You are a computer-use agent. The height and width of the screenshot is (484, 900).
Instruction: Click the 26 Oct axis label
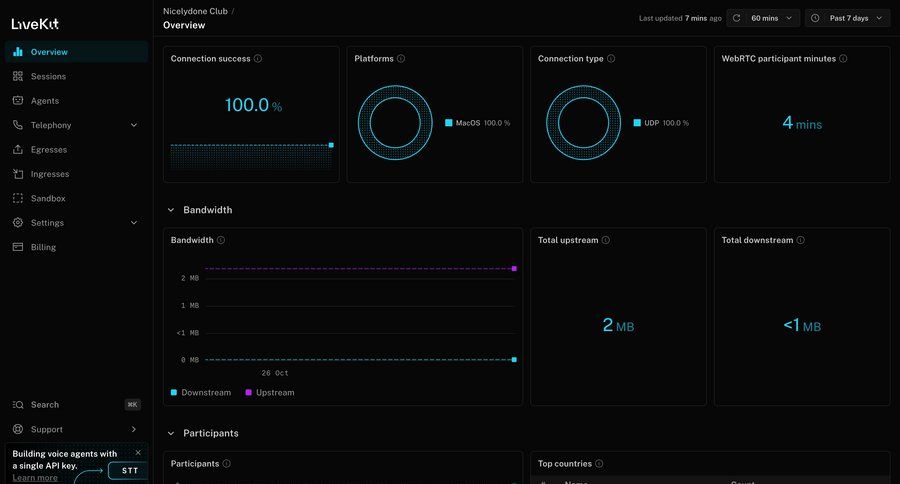click(274, 373)
